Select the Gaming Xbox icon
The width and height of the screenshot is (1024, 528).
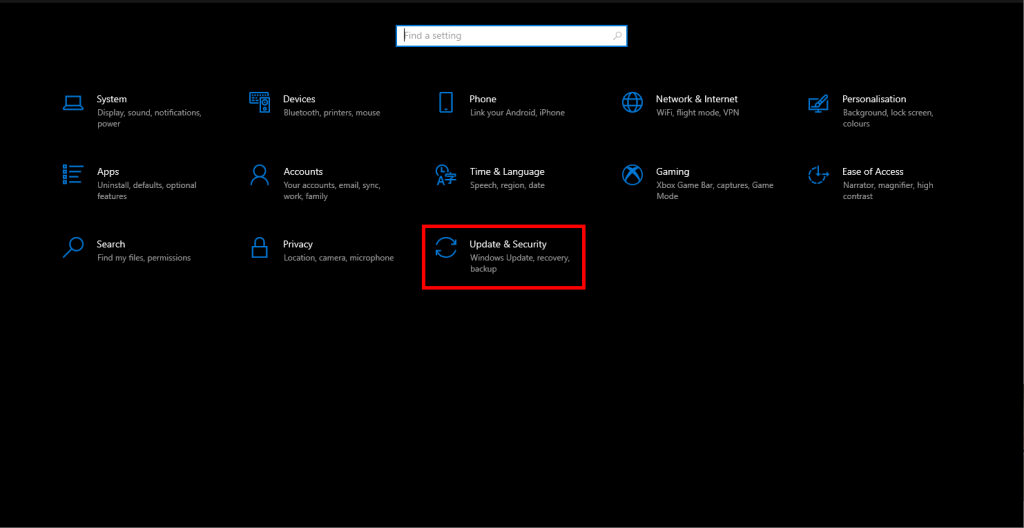pyautogui.click(x=632, y=175)
